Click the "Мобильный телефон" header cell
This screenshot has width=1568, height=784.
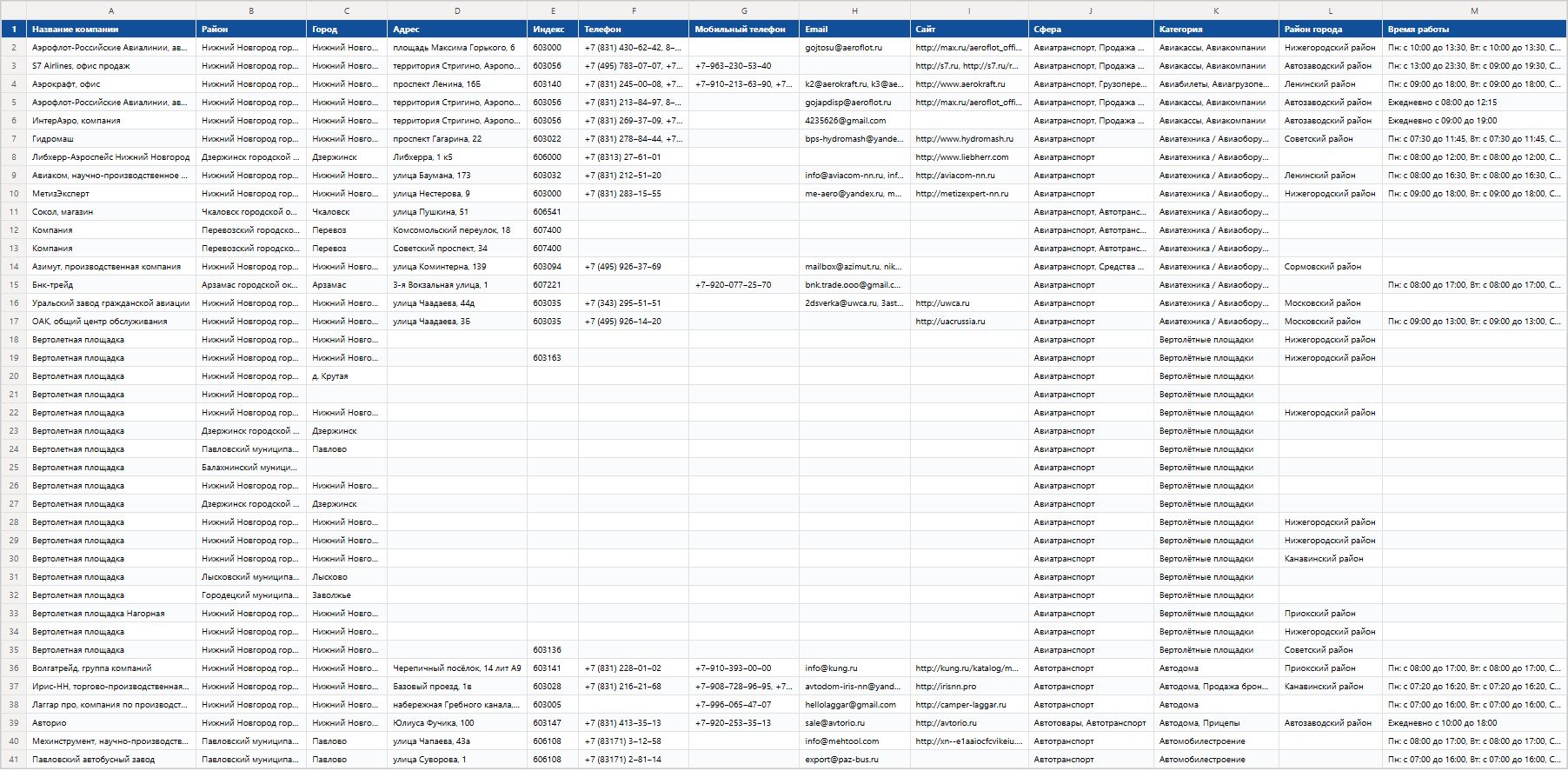coord(744,29)
